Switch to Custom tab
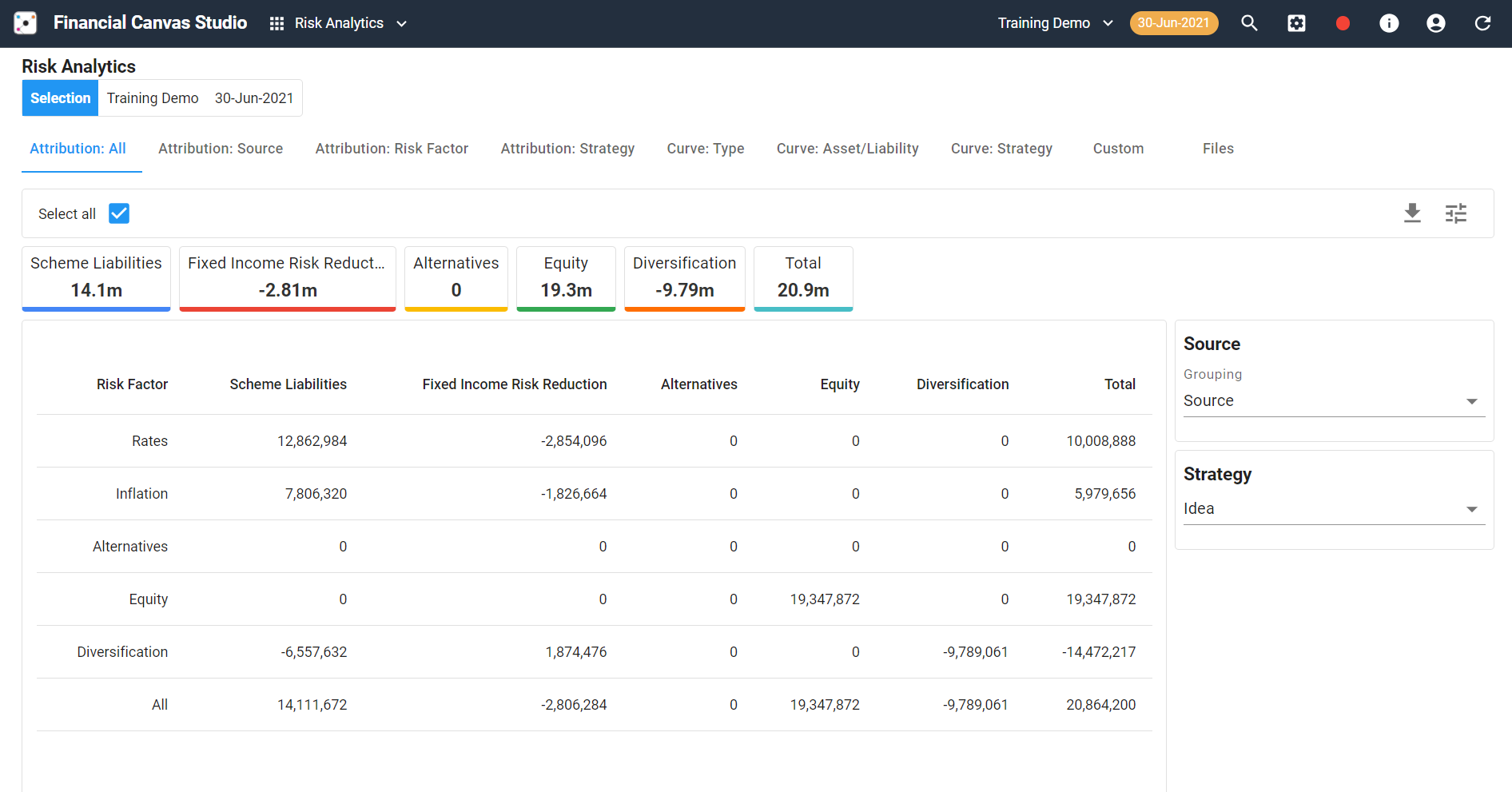This screenshot has width=1512, height=792. pyautogui.click(x=1118, y=149)
